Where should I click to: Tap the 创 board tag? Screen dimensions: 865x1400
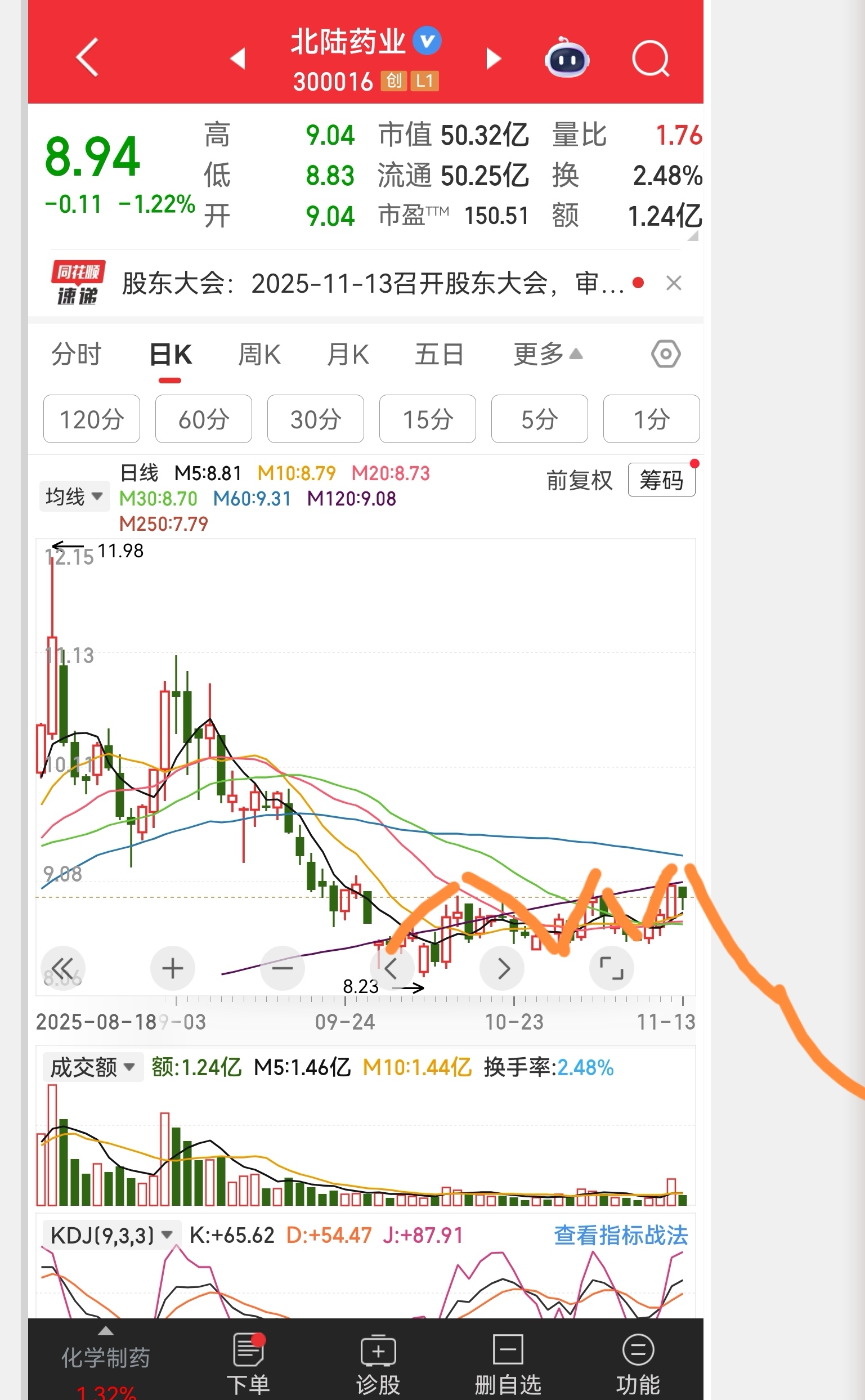[x=393, y=80]
